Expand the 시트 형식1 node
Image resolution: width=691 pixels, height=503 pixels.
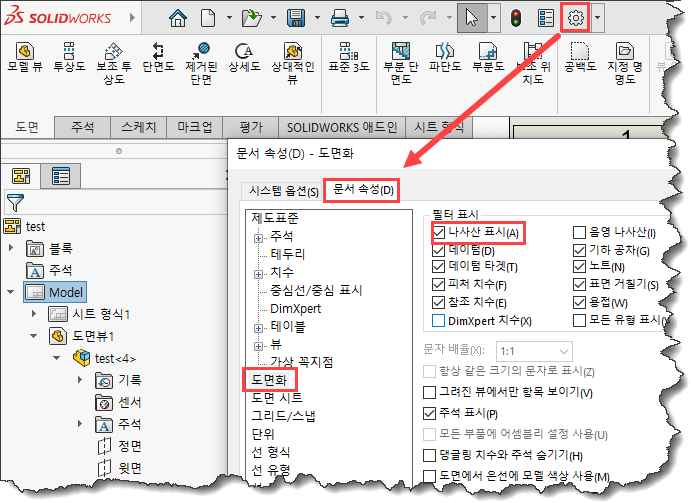[x=34, y=314]
